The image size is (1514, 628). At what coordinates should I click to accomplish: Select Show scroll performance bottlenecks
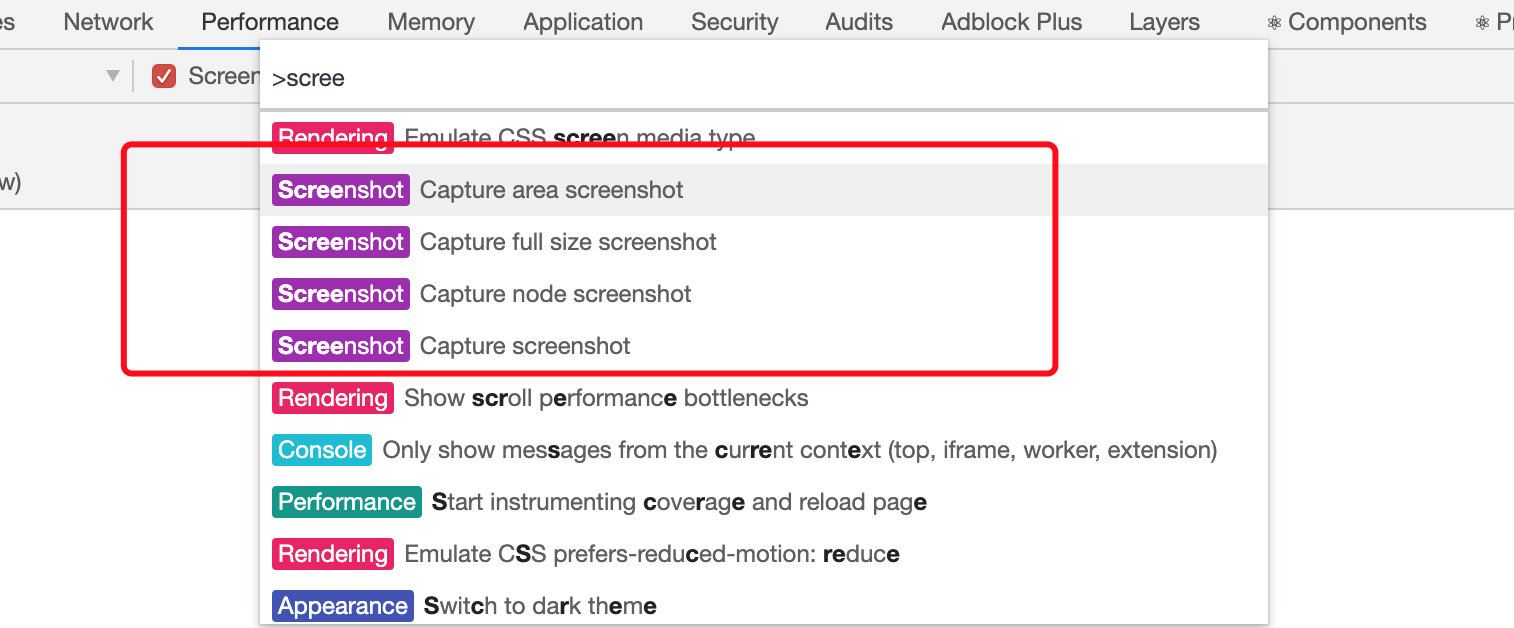point(764,398)
